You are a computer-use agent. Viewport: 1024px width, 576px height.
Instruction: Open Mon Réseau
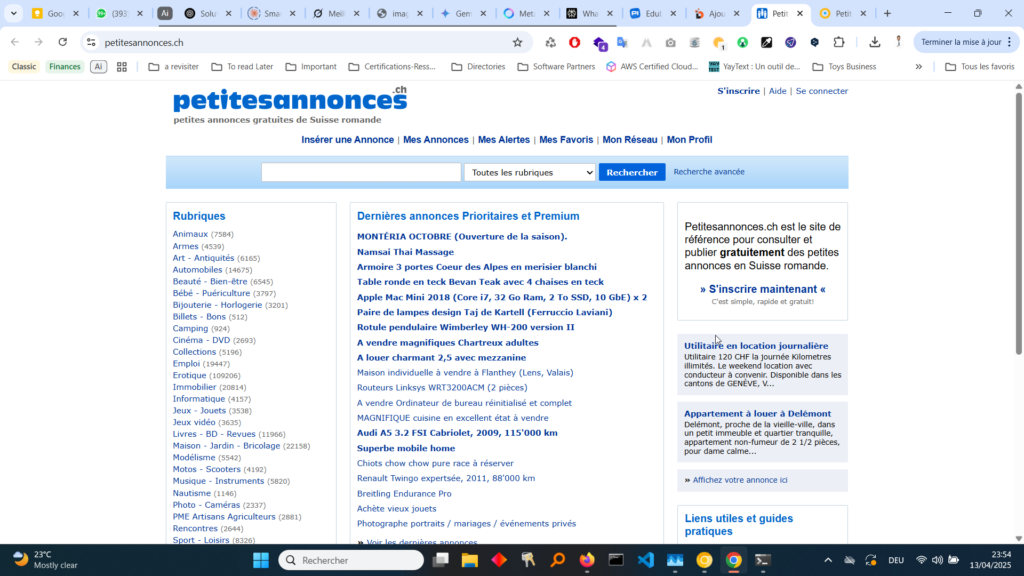(x=630, y=140)
